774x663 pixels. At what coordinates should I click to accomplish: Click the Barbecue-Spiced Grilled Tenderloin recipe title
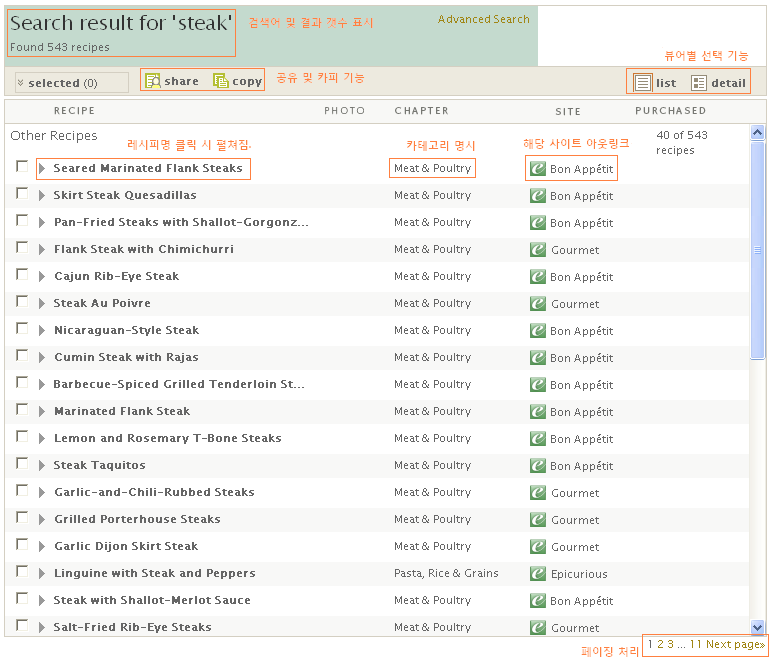(179, 384)
